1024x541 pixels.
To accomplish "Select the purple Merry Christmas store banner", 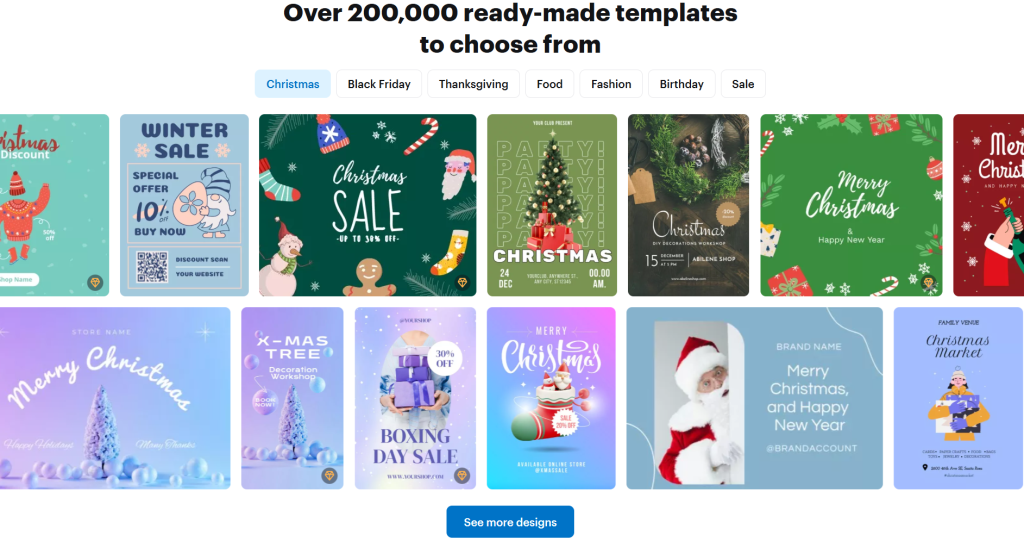I will pyautogui.click(x=115, y=398).
